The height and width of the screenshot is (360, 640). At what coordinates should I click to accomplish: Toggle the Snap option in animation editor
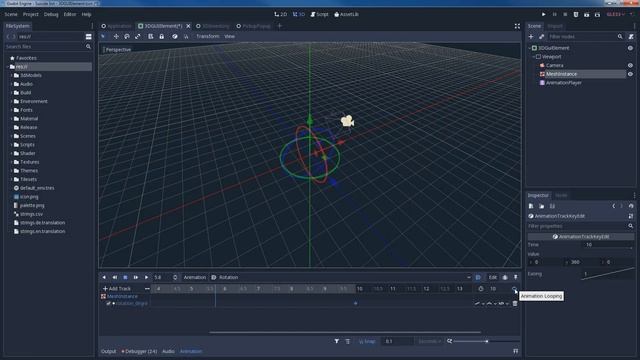tap(367, 341)
